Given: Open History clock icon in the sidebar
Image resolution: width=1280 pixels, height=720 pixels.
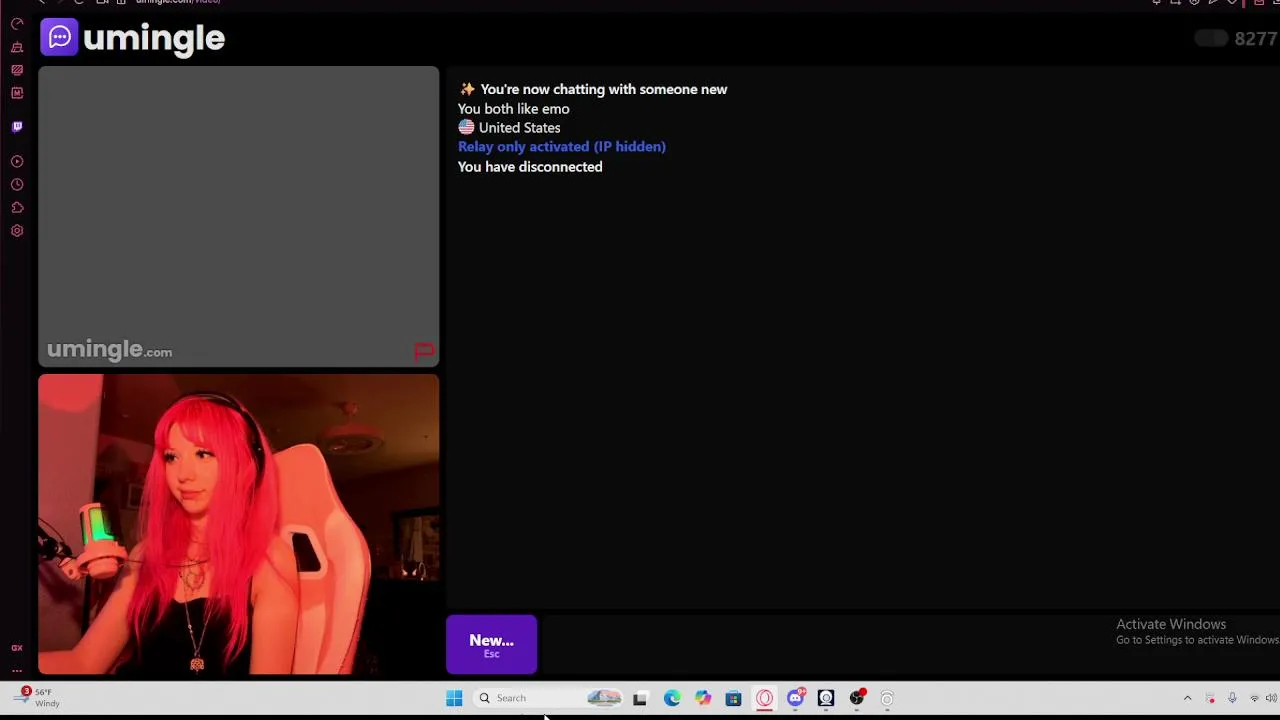Looking at the screenshot, I should coord(17,185).
